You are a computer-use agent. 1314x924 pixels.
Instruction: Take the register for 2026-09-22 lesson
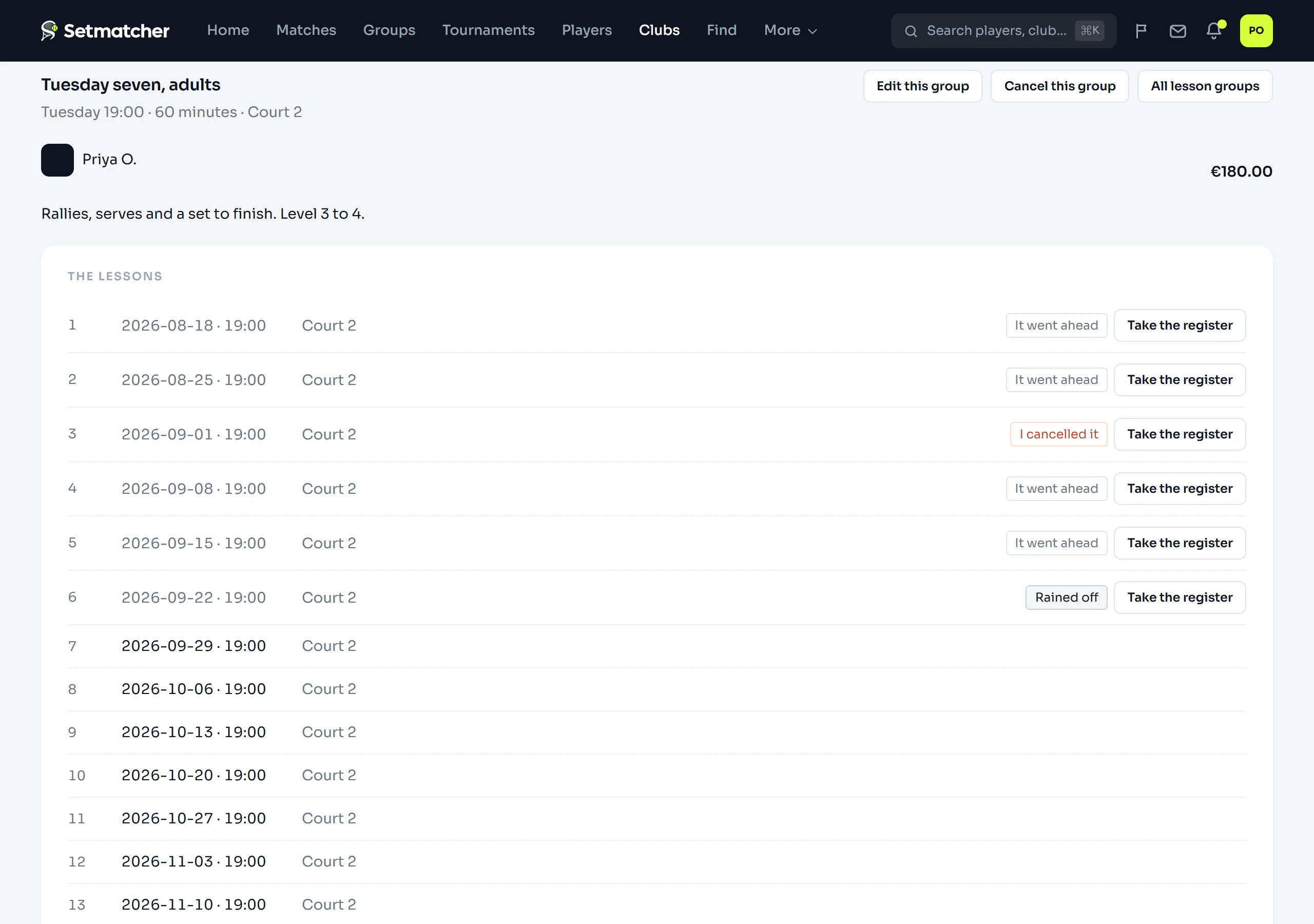(1180, 597)
